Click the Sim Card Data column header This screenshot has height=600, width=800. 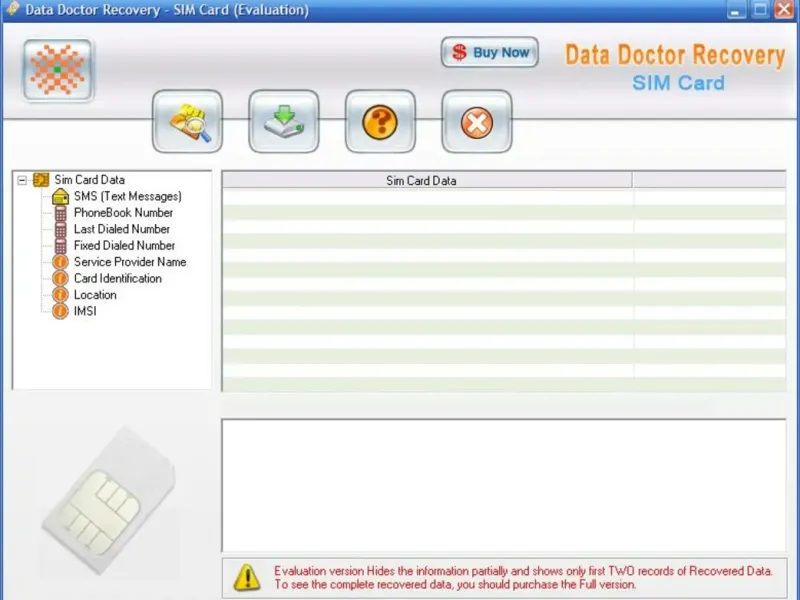427,180
